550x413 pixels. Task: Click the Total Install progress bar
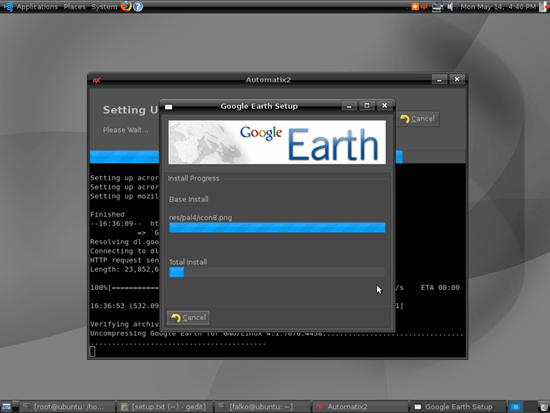(277, 272)
